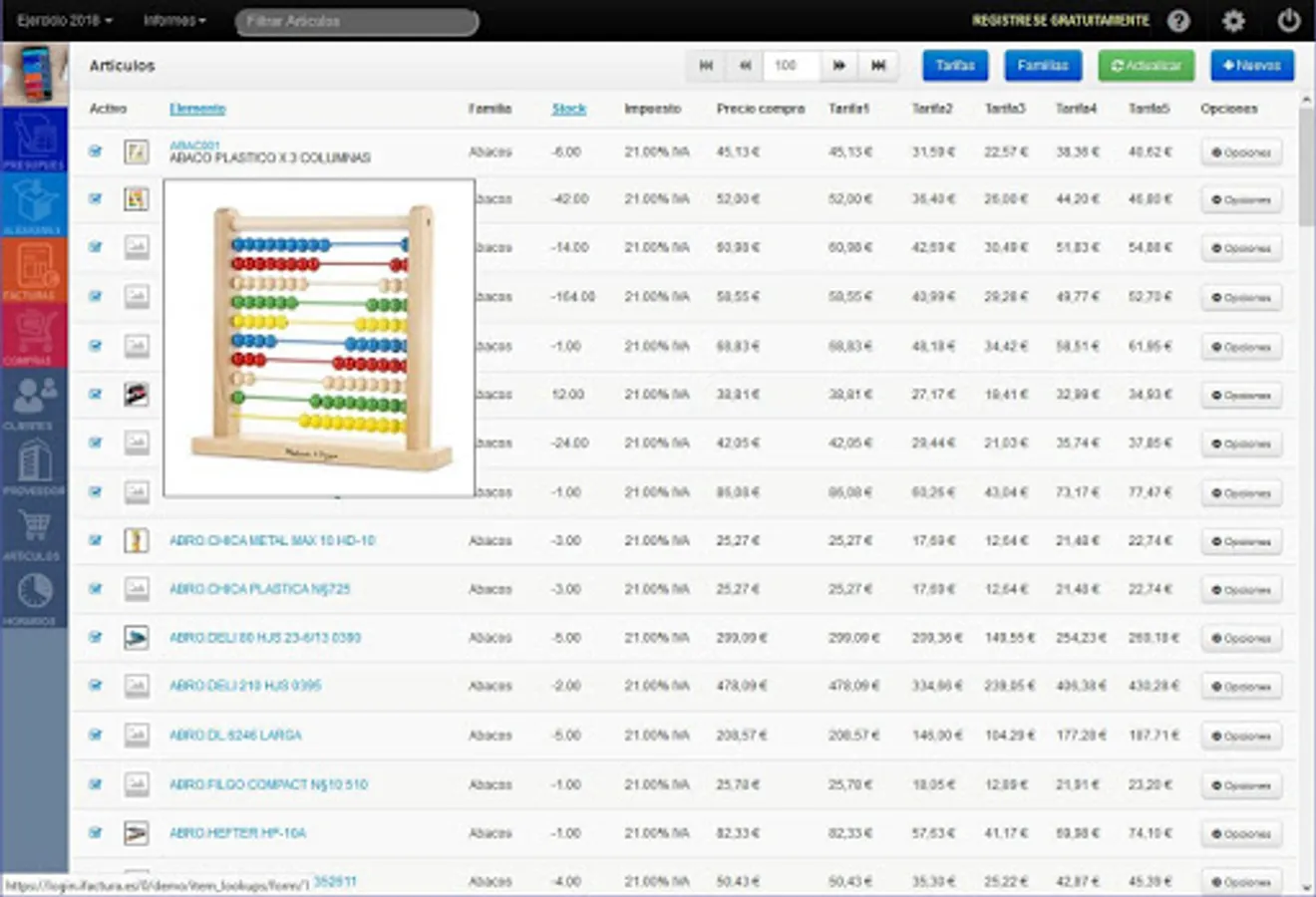
Task: Expand the Informes dropdown menu
Action: [174, 21]
